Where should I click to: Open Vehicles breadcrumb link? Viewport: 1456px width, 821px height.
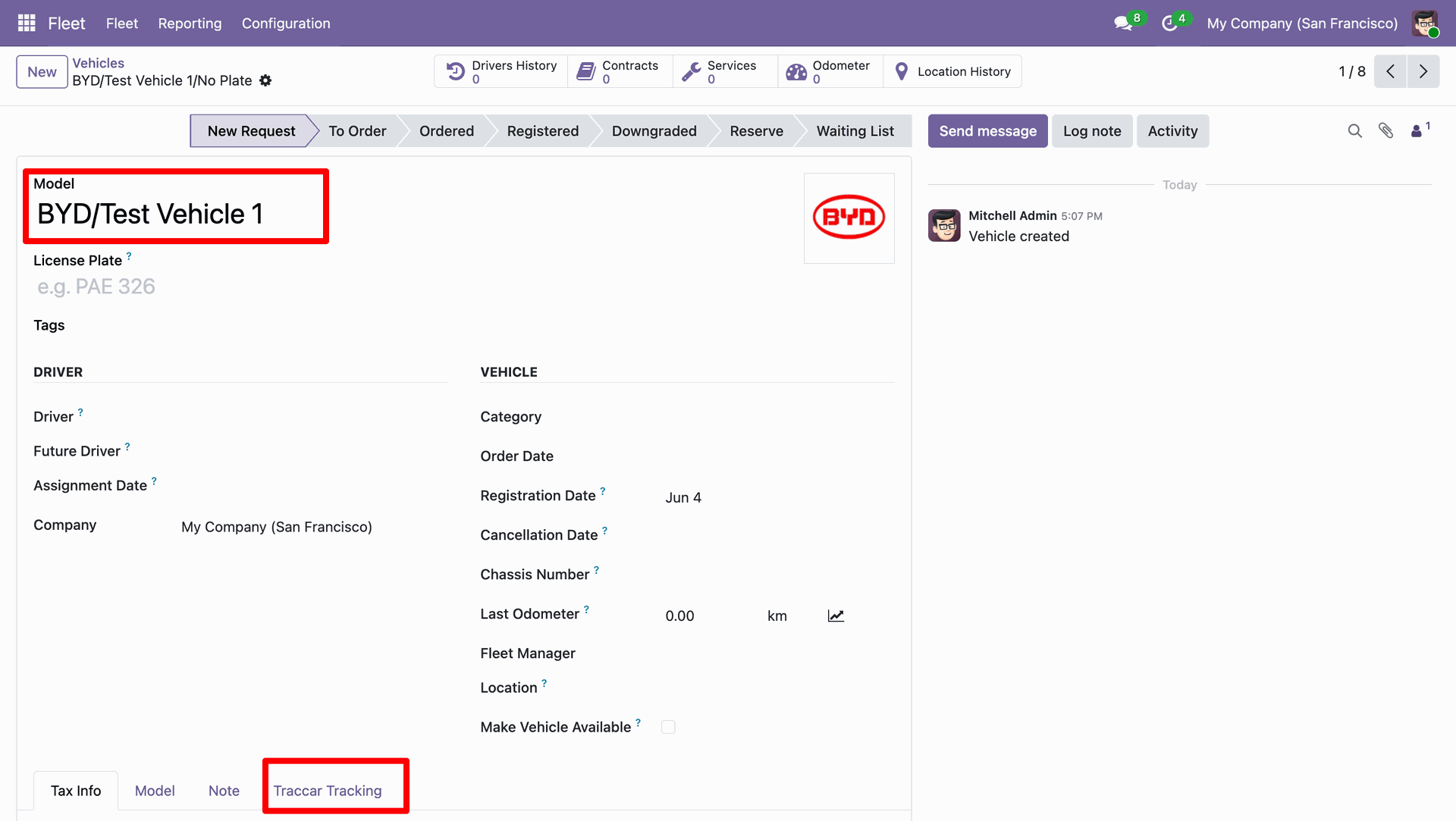pos(98,63)
